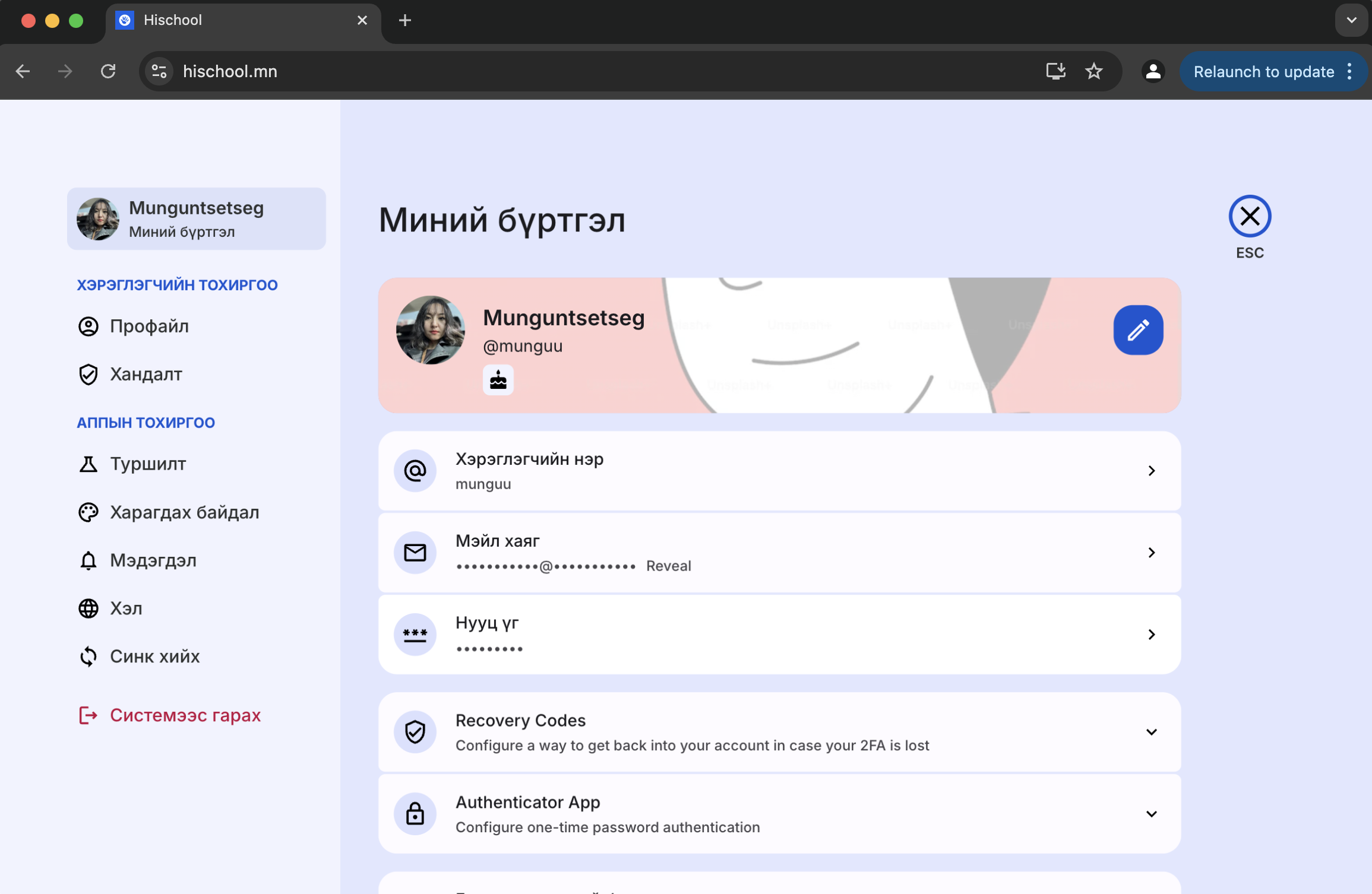Image resolution: width=1372 pixels, height=894 pixels.
Task: Click Relaunch to update button
Action: [x=1263, y=71]
